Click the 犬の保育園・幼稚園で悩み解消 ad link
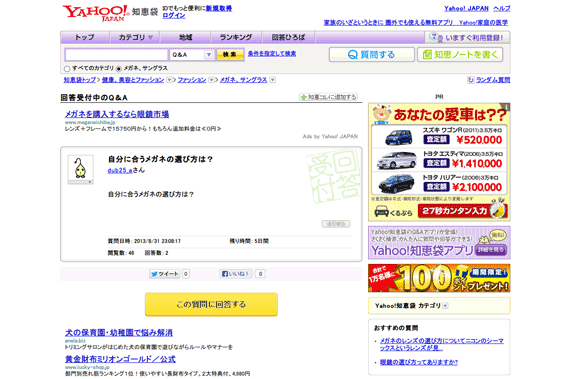The image size is (570, 379). coord(119,332)
